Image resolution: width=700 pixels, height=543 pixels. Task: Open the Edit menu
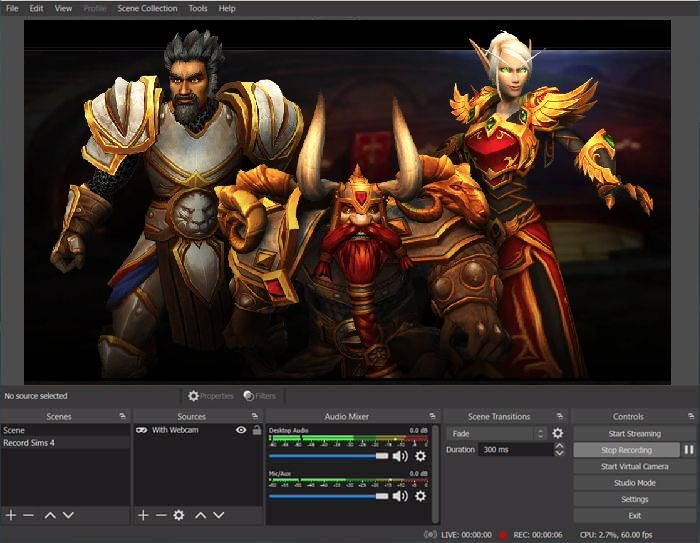tap(36, 8)
